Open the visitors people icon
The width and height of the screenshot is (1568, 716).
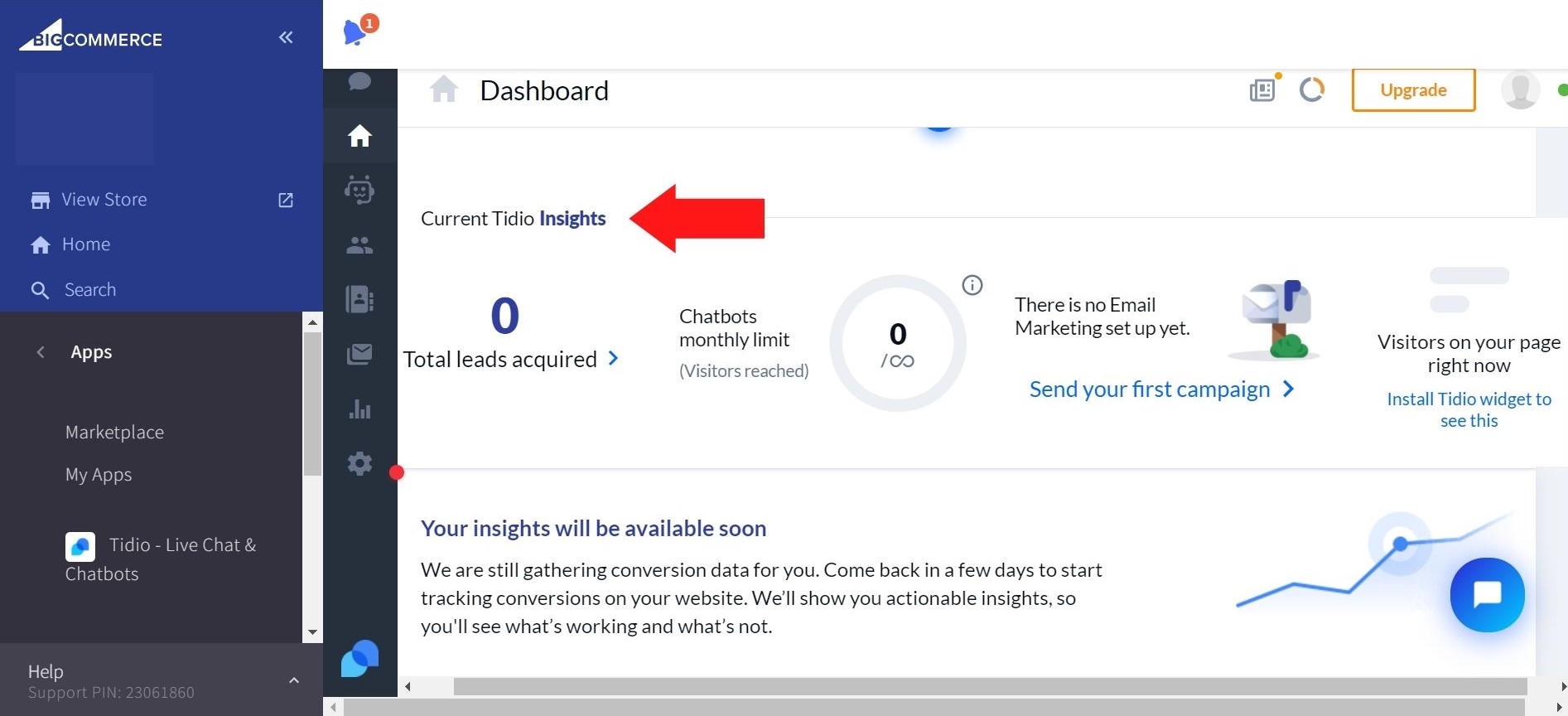(x=359, y=245)
